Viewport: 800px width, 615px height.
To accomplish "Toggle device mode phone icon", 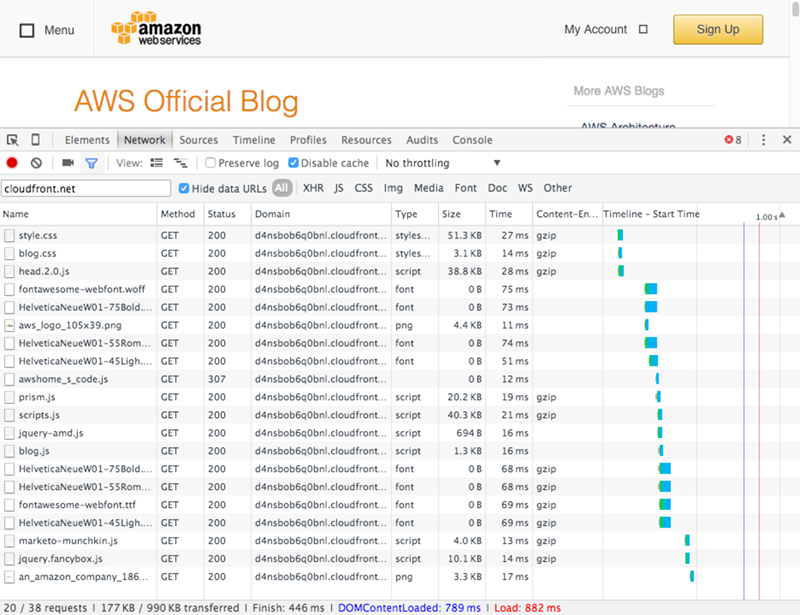I will [x=36, y=140].
